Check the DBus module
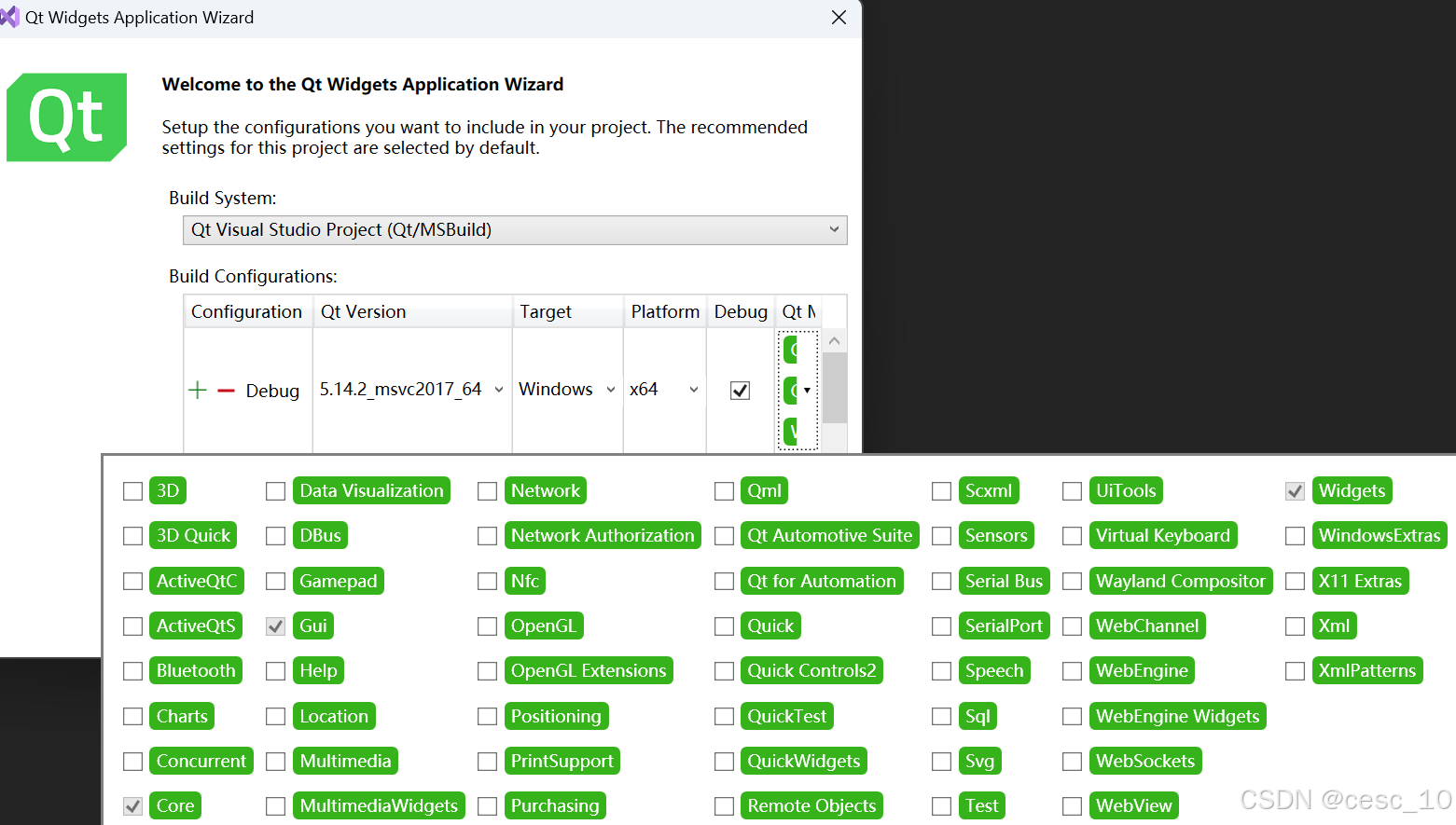The height and width of the screenshot is (825, 1456). (275, 536)
